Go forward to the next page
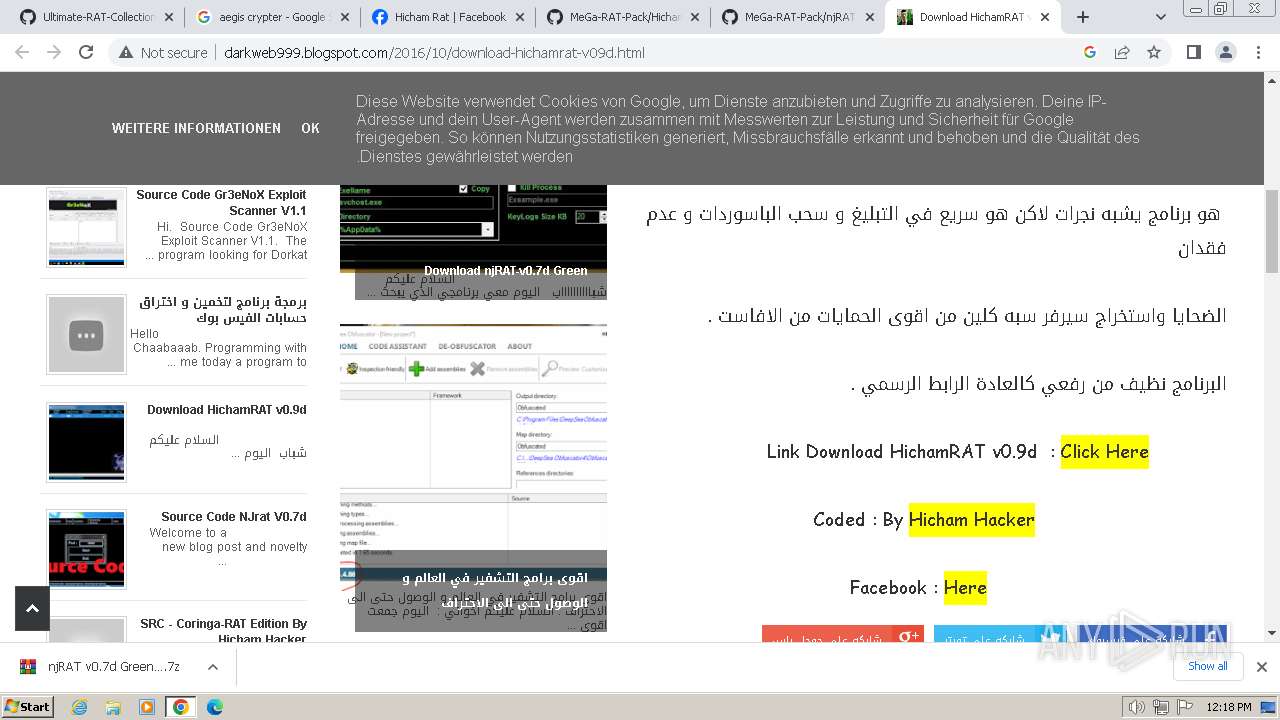The width and height of the screenshot is (1280, 720). click(x=54, y=52)
